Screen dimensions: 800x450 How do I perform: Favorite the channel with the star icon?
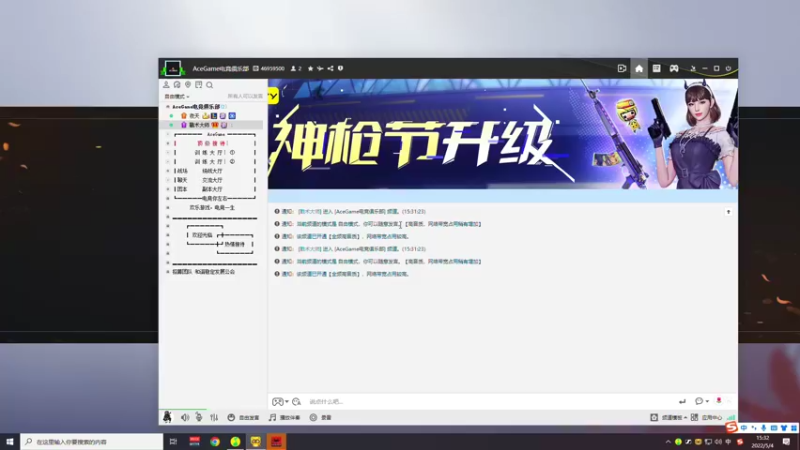pos(310,68)
